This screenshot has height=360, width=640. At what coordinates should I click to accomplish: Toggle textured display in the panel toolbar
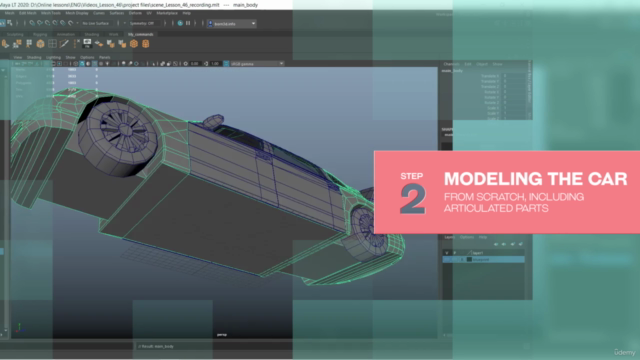click(x=101, y=64)
